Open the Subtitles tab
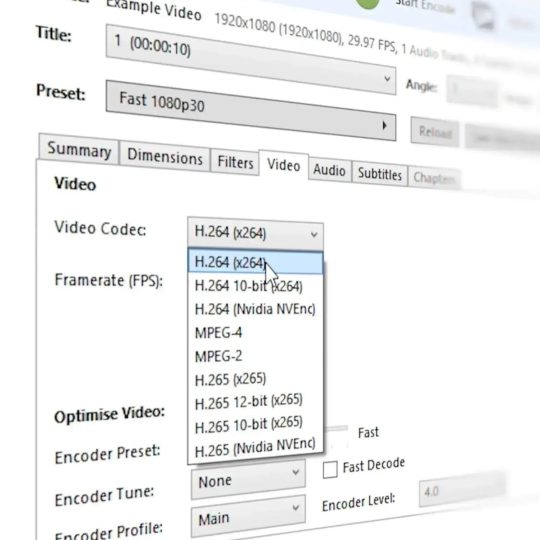 380,174
